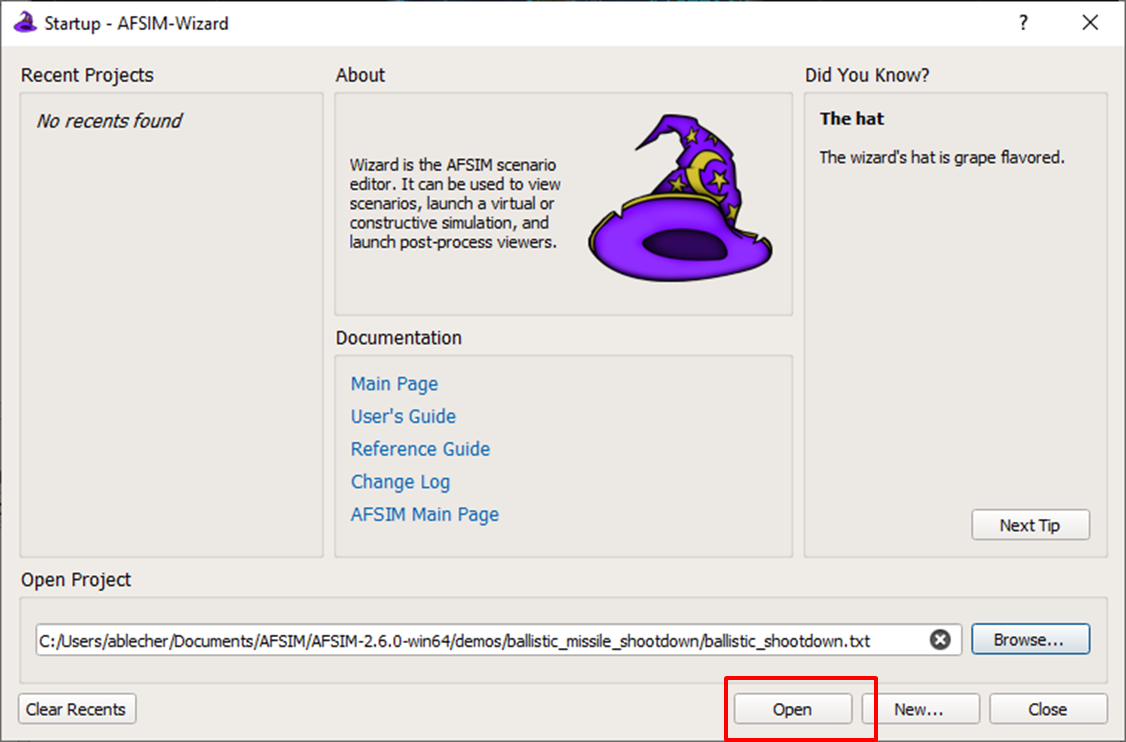The image size is (1126, 742).
Task: Open the Change Log link
Action: pos(400,481)
